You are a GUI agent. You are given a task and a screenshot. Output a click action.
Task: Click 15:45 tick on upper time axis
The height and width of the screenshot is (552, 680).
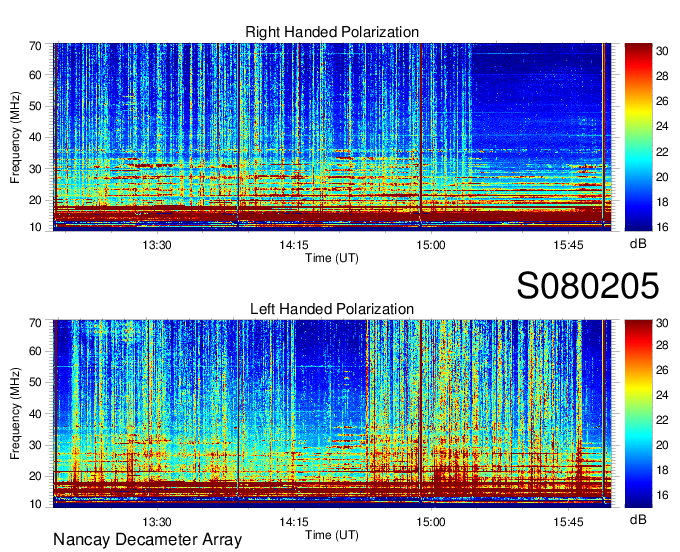coord(568,245)
